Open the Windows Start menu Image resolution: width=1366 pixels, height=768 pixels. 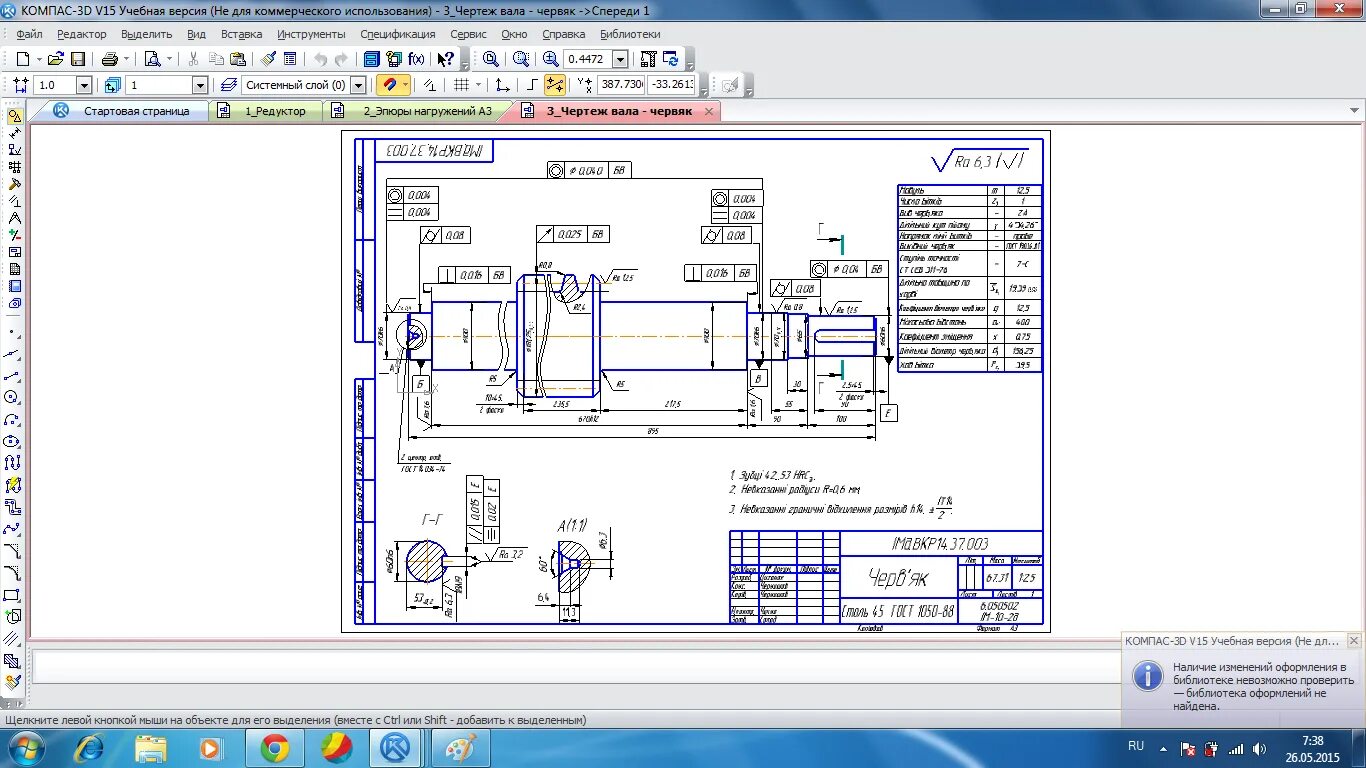[x=26, y=748]
